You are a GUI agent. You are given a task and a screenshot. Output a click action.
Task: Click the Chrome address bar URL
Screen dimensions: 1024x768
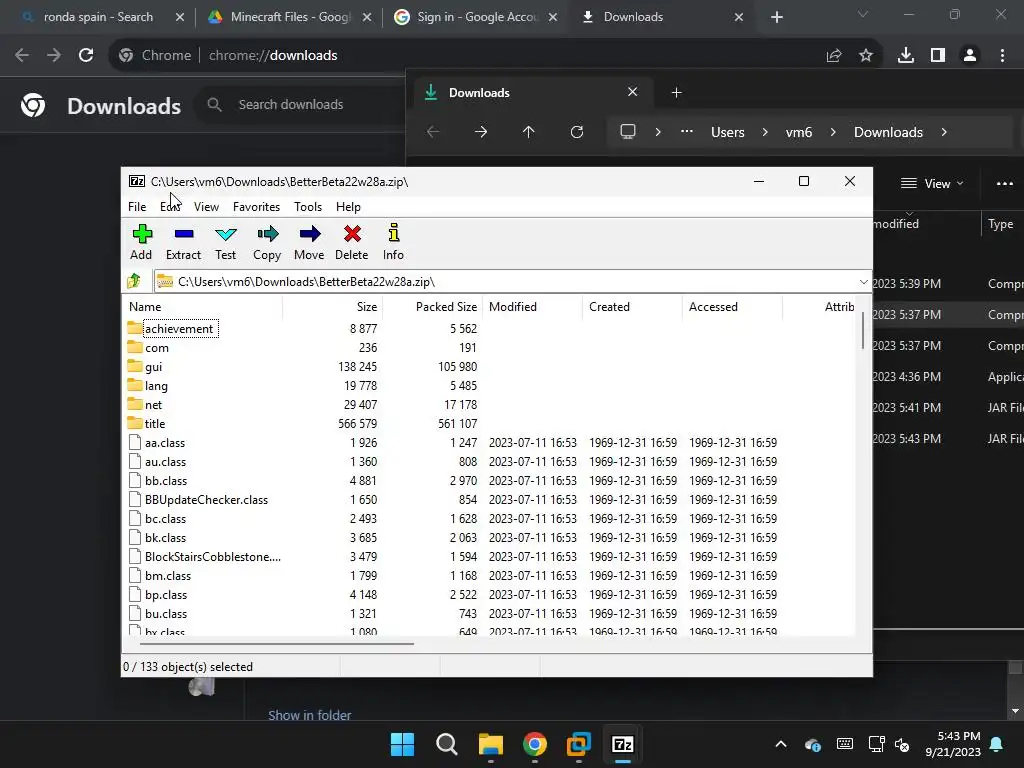coord(273,56)
